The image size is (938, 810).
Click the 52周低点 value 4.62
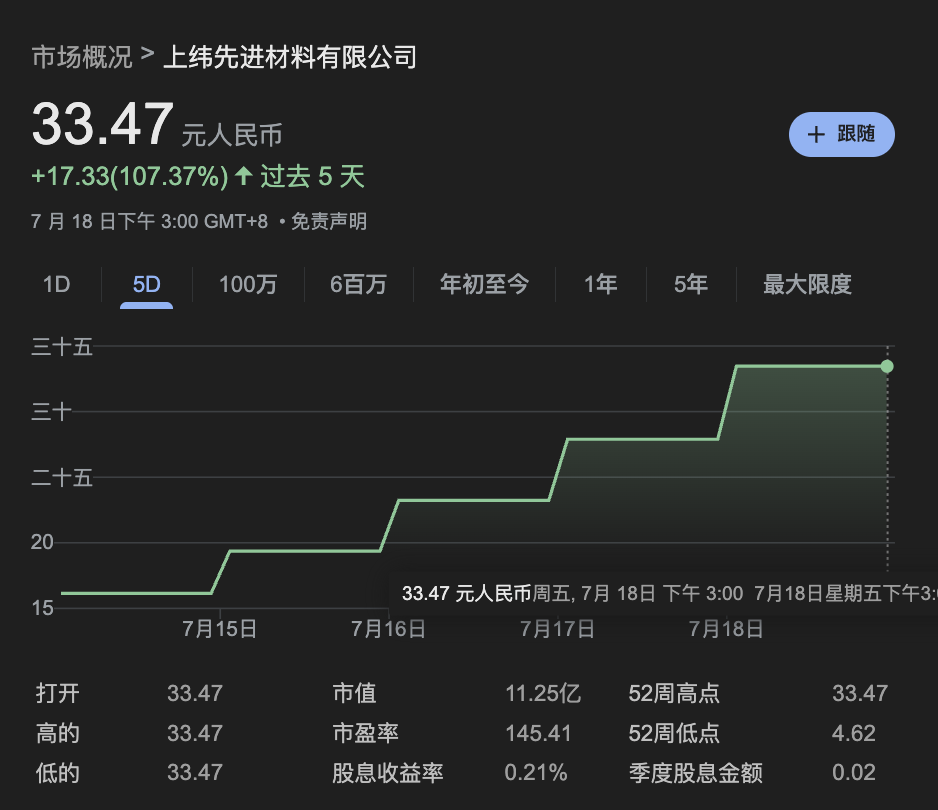point(854,733)
